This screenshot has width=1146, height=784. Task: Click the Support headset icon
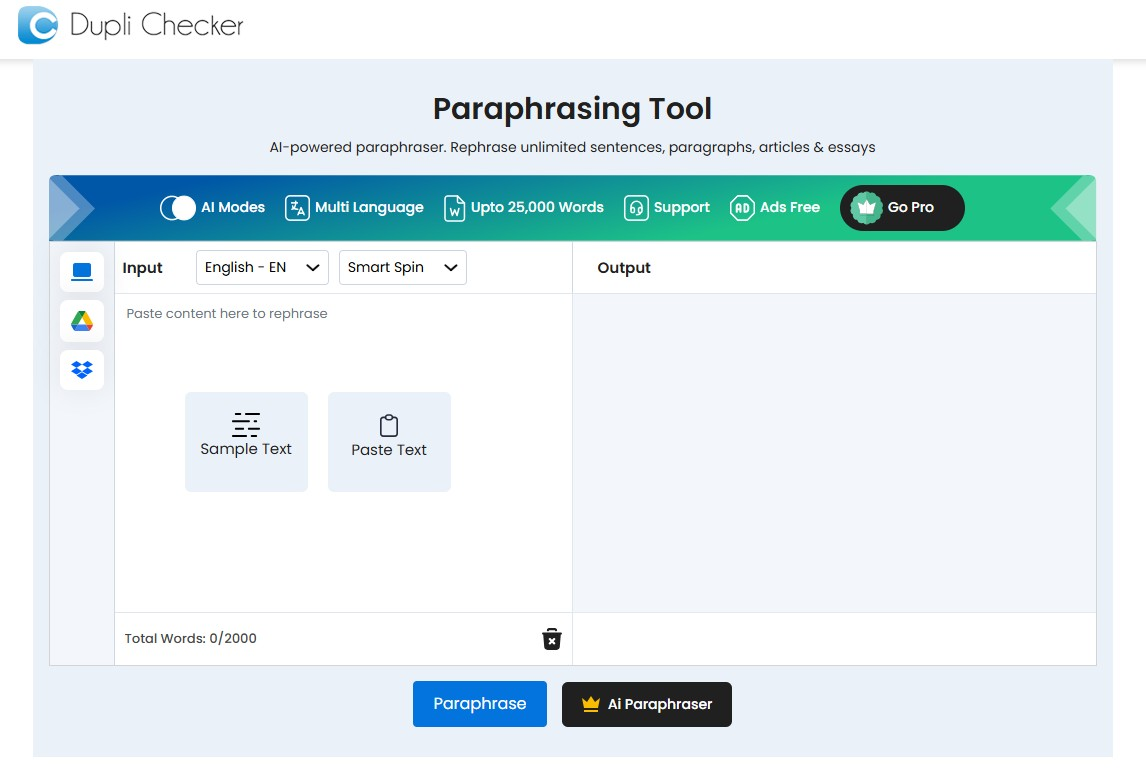636,208
